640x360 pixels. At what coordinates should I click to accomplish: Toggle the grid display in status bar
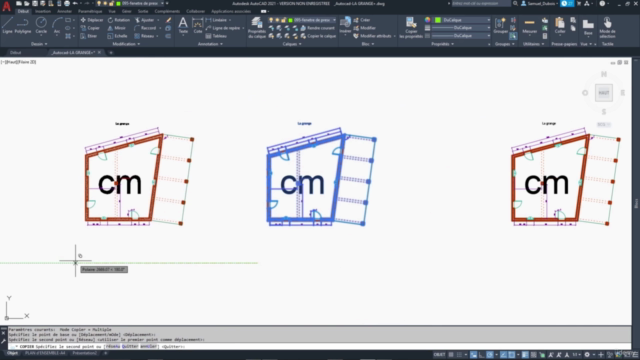[x=451, y=355]
